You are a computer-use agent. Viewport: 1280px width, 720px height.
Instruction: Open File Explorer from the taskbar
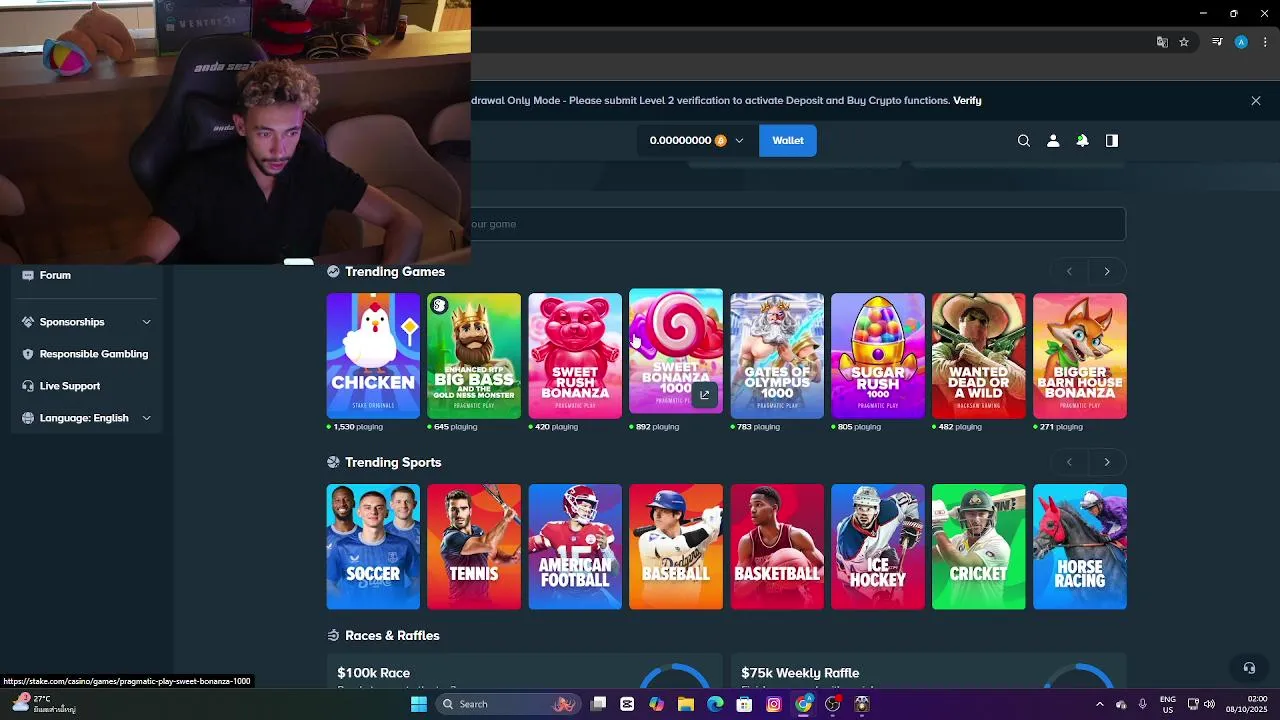(x=686, y=704)
